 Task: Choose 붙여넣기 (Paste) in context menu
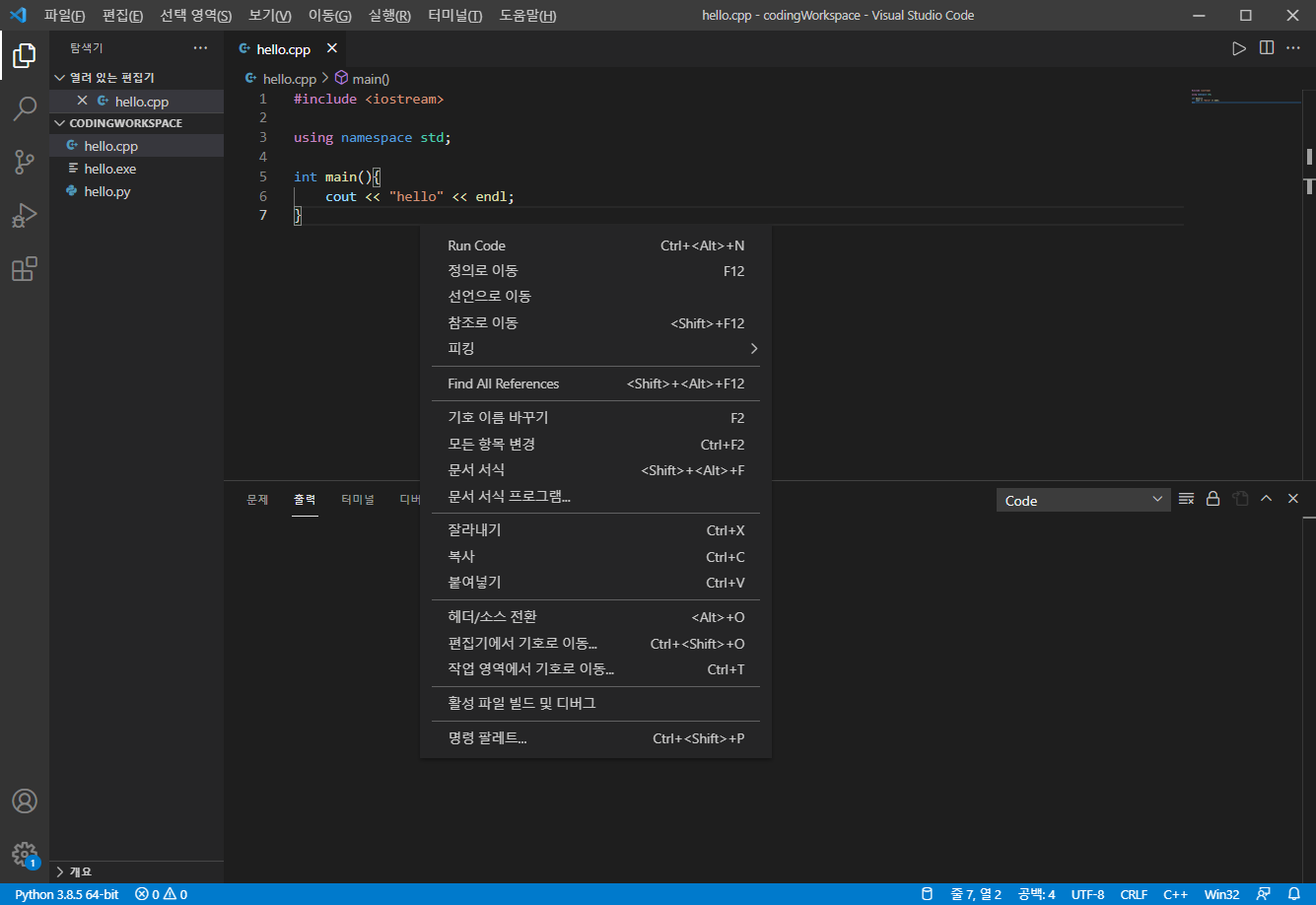[x=595, y=583]
